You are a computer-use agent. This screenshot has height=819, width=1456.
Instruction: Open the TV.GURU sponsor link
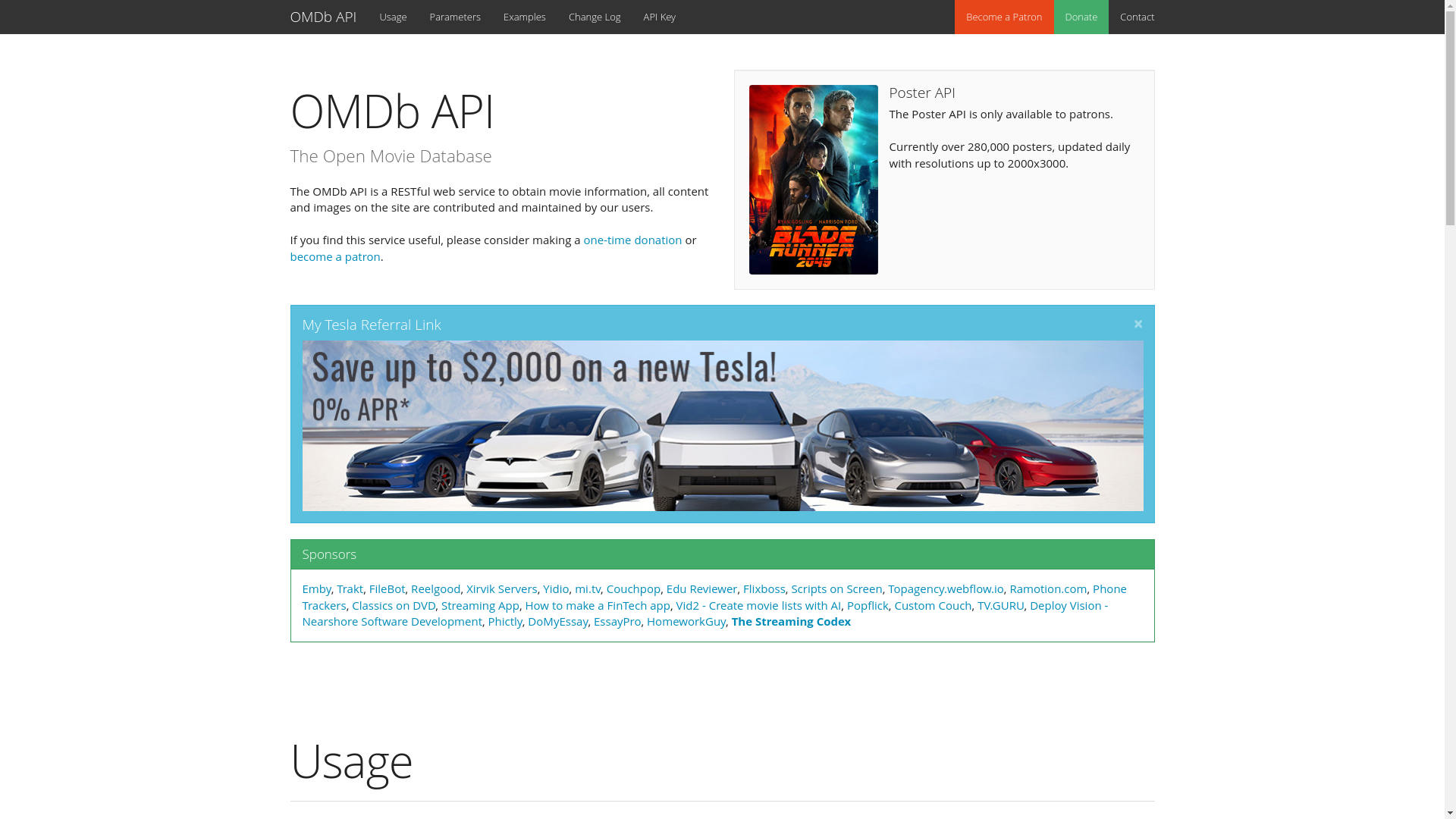click(1000, 605)
